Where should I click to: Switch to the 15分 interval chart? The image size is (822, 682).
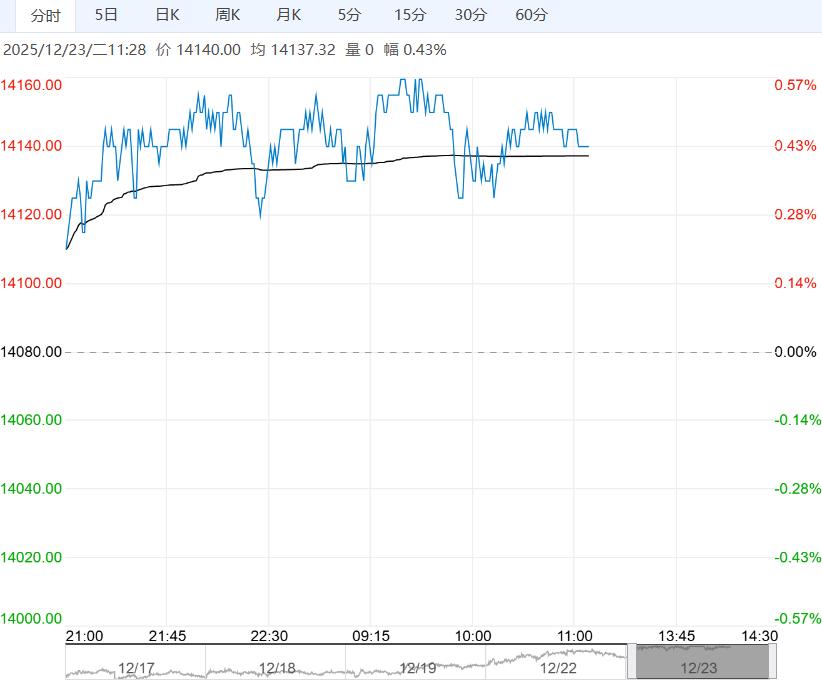pos(410,15)
